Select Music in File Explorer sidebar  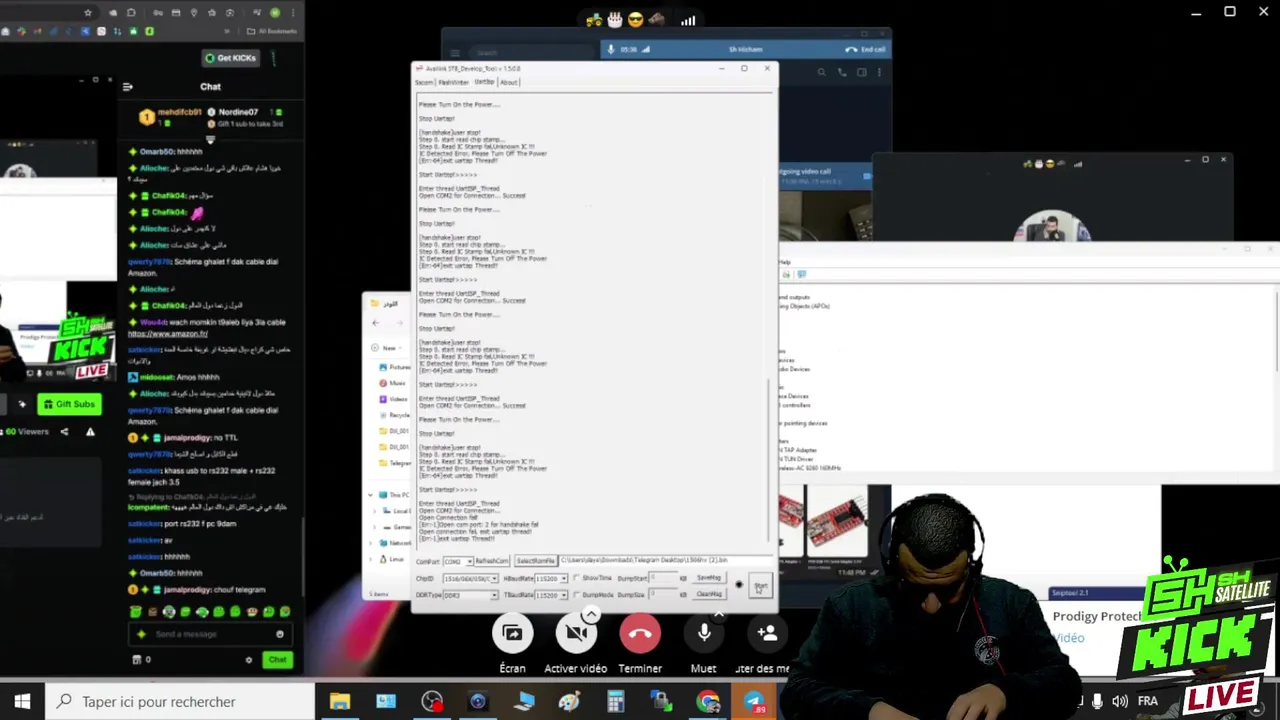click(393, 383)
